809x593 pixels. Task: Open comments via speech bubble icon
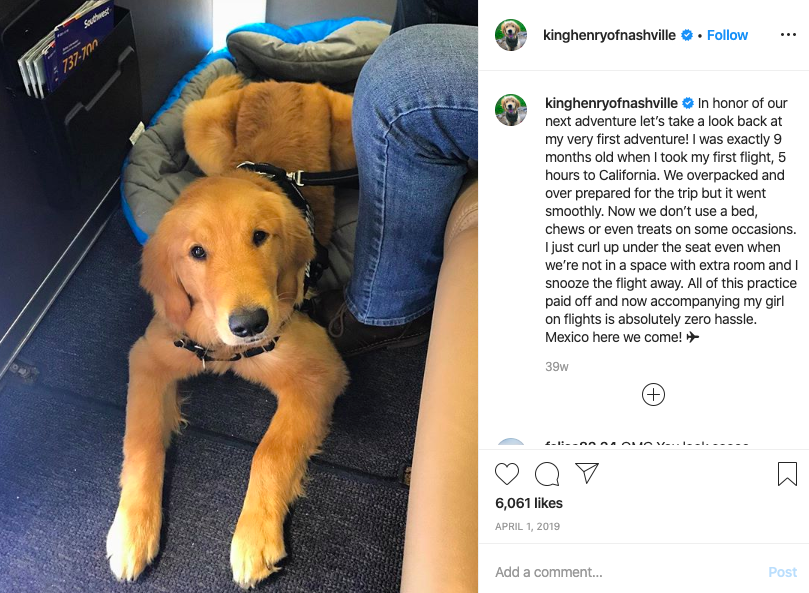[x=547, y=474]
